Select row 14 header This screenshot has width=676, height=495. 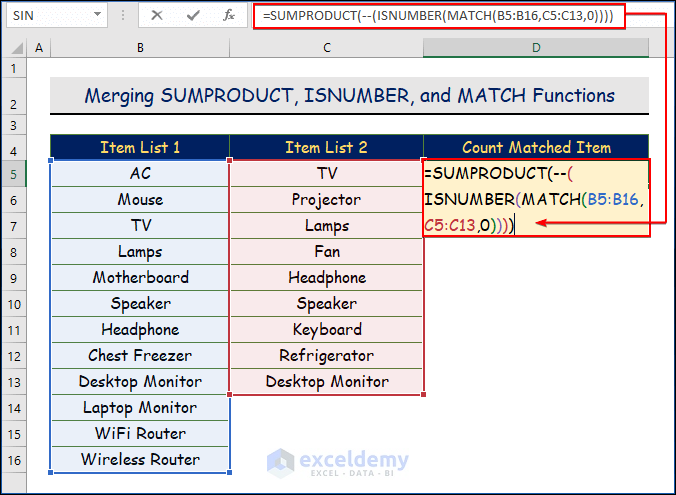tap(14, 408)
